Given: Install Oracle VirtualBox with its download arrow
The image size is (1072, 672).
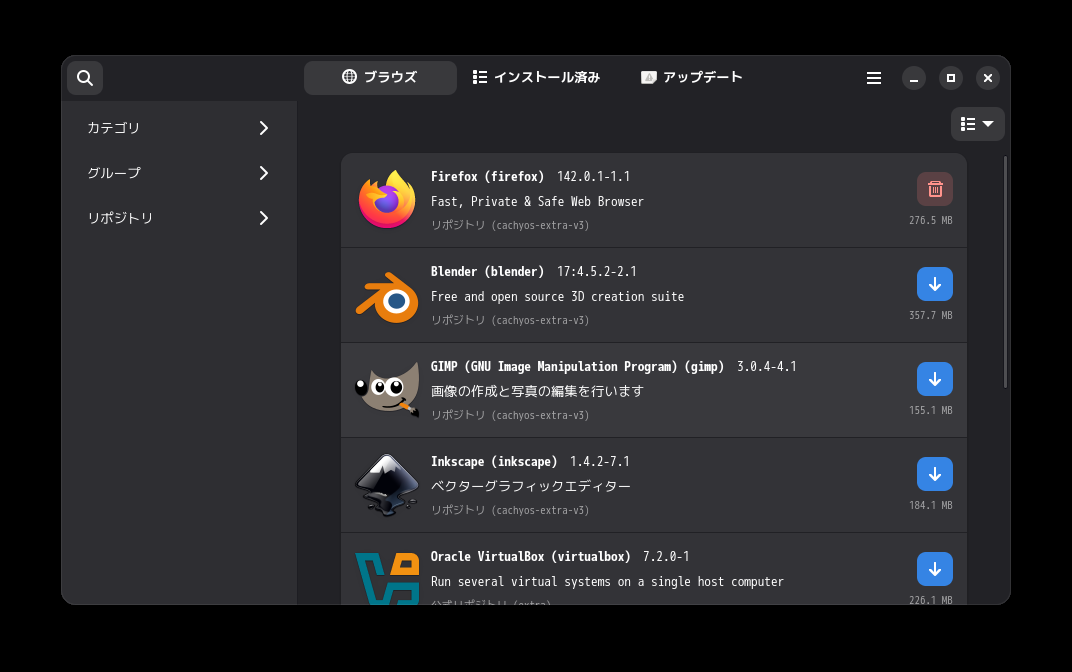Looking at the screenshot, I should pyautogui.click(x=935, y=569).
